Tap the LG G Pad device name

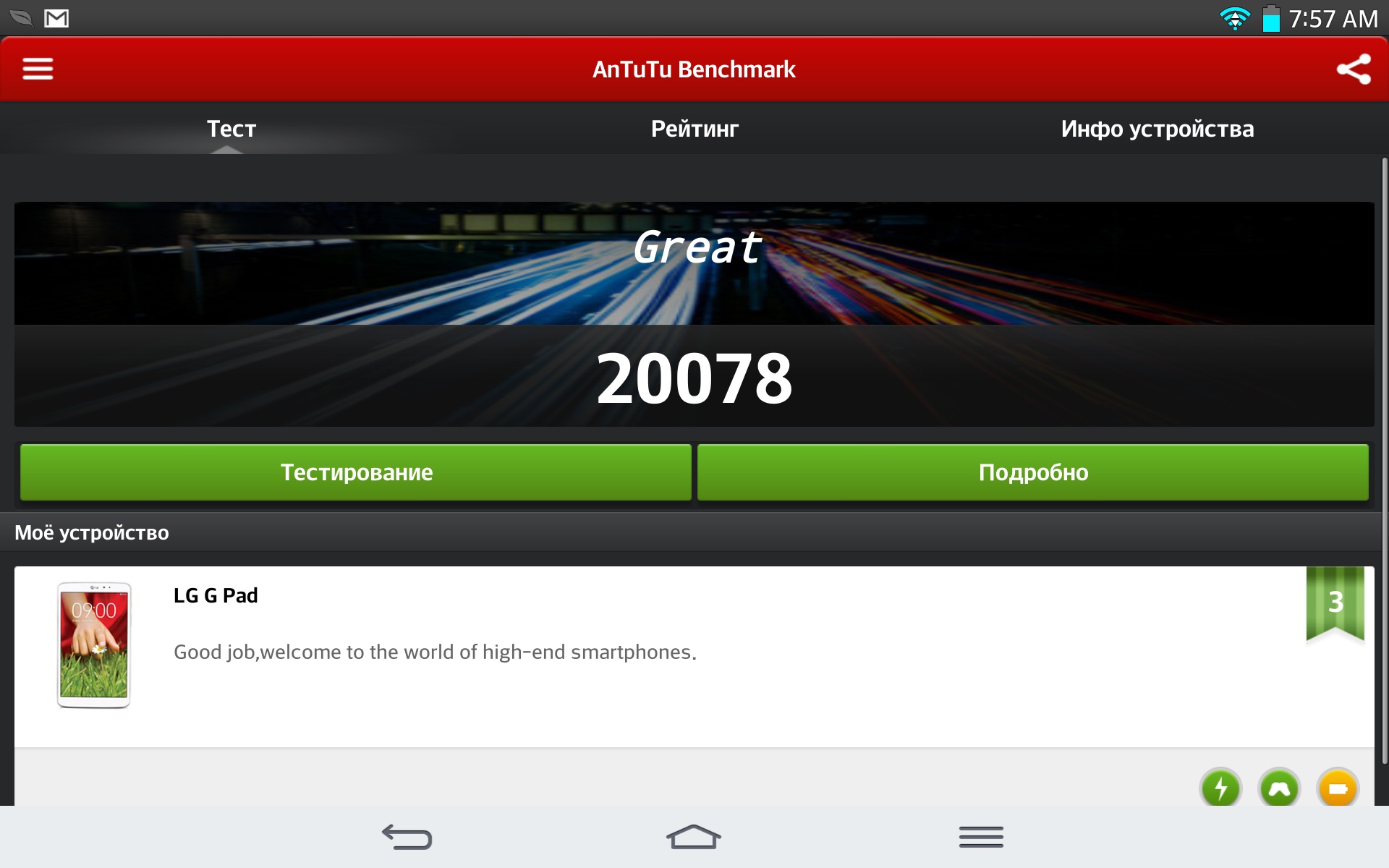pos(216,595)
